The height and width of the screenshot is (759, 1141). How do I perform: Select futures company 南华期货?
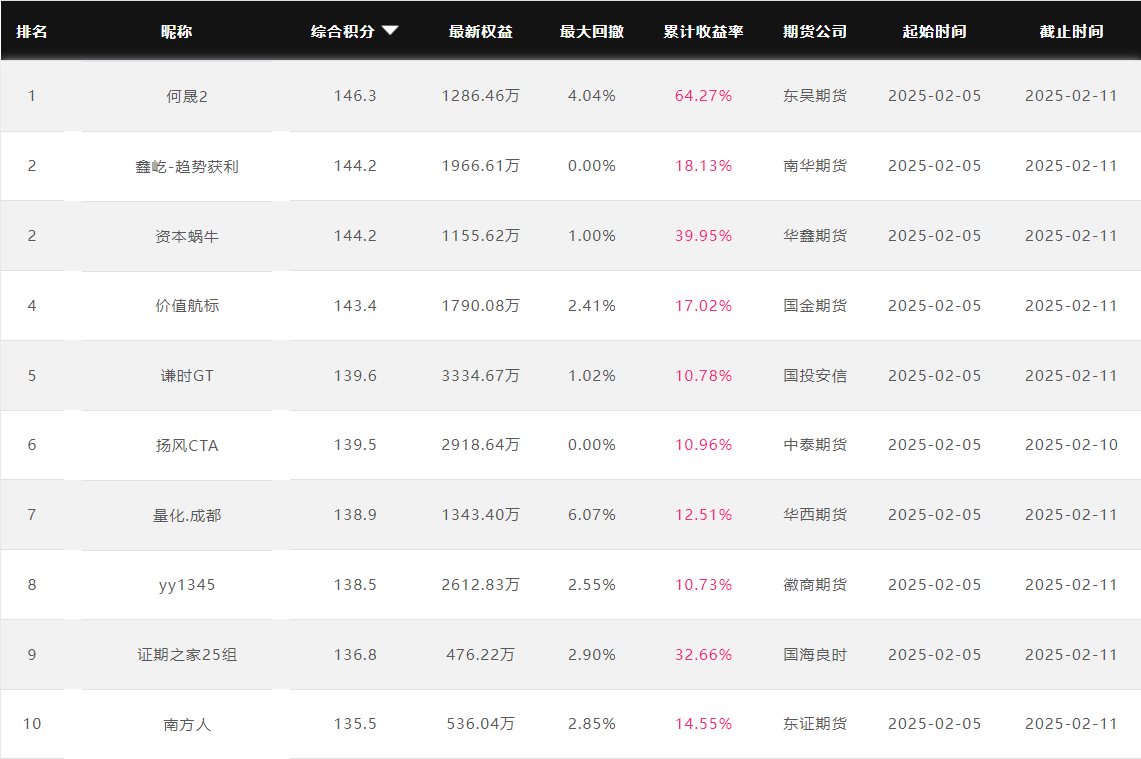[815, 166]
